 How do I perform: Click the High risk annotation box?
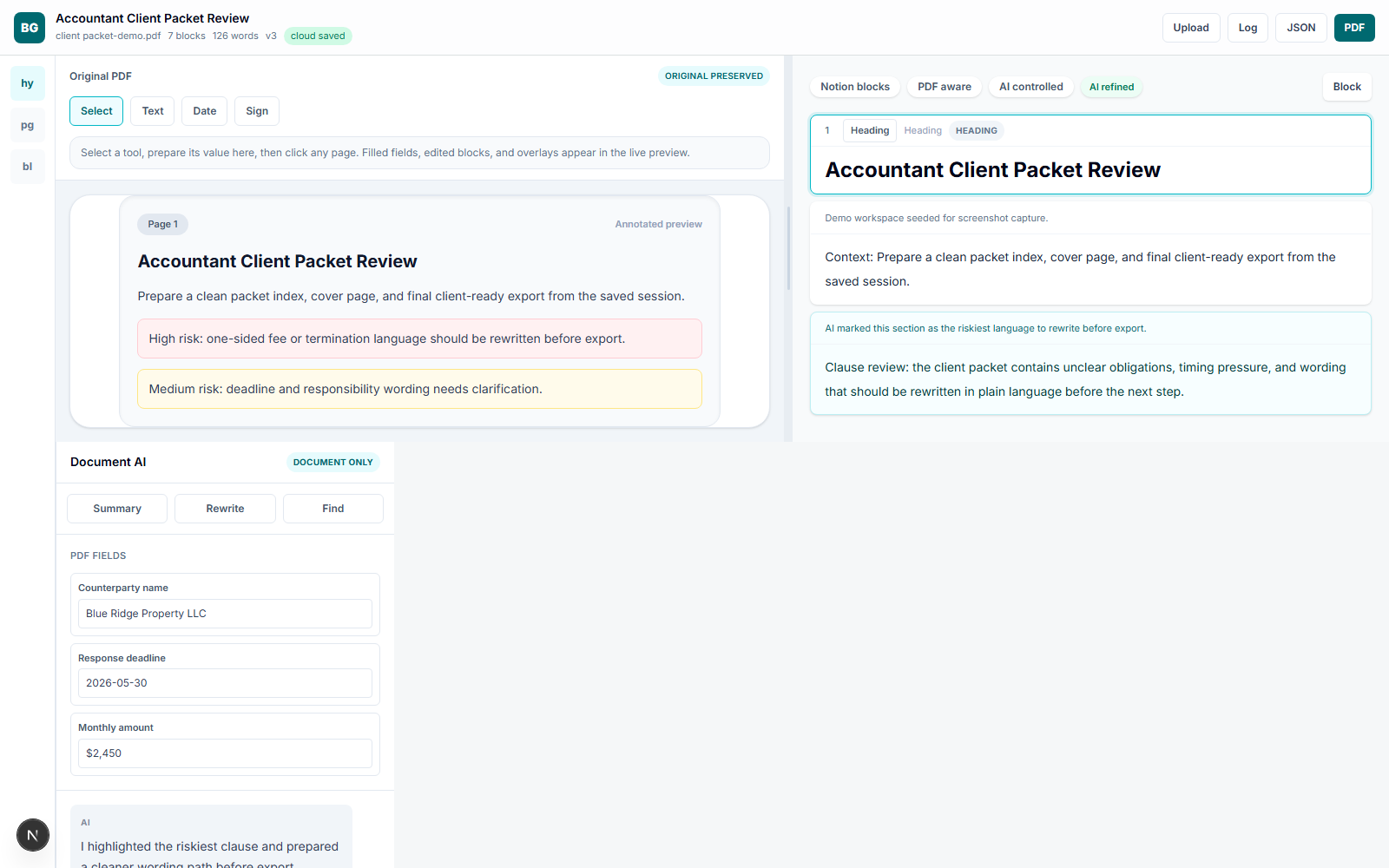[x=419, y=339]
